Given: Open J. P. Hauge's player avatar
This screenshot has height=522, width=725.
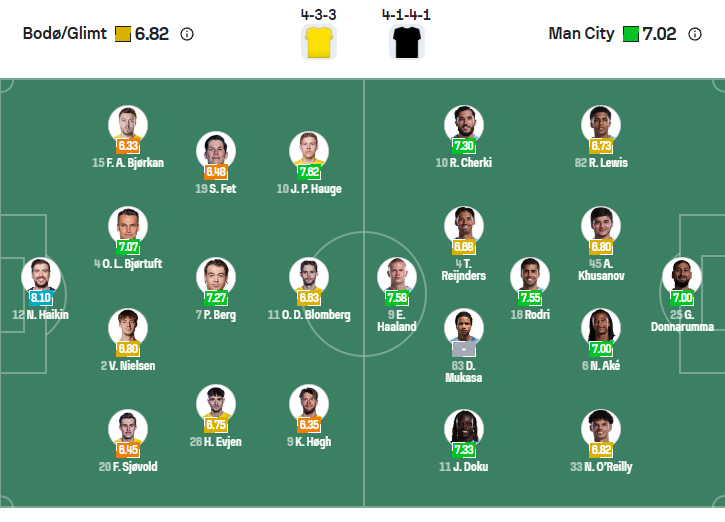Looking at the screenshot, I should tap(309, 151).
